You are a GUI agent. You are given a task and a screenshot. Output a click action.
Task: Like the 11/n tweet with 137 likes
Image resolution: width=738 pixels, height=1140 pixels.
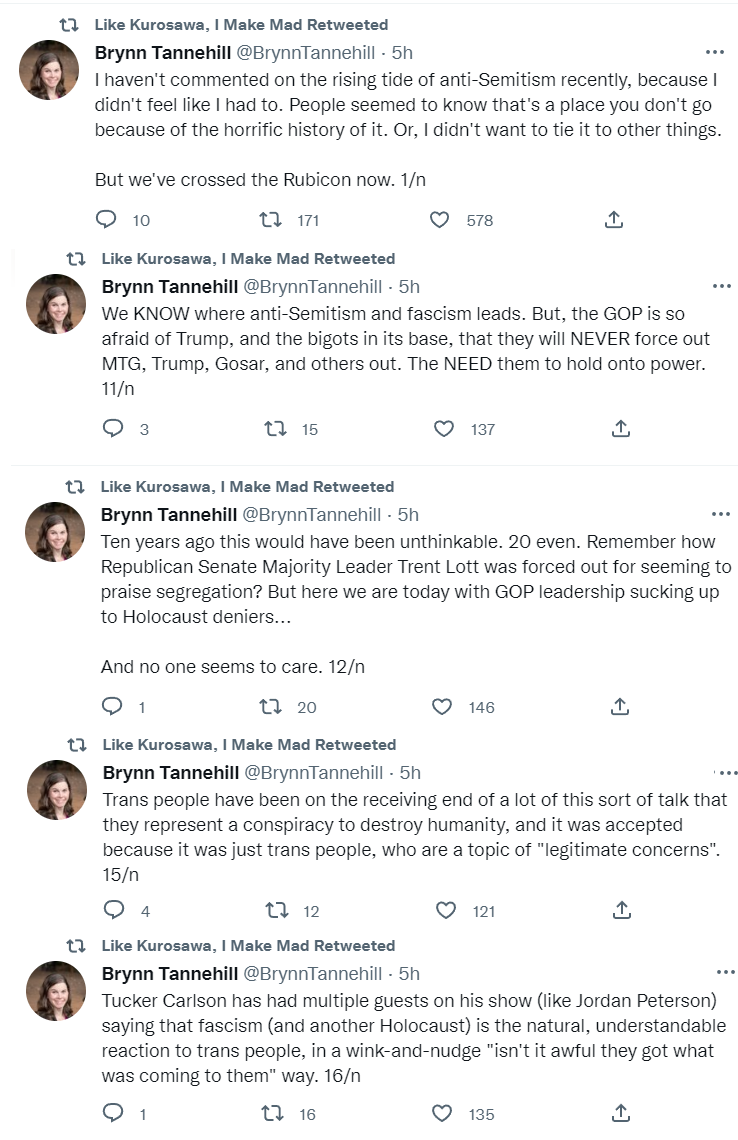(x=444, y=428)
